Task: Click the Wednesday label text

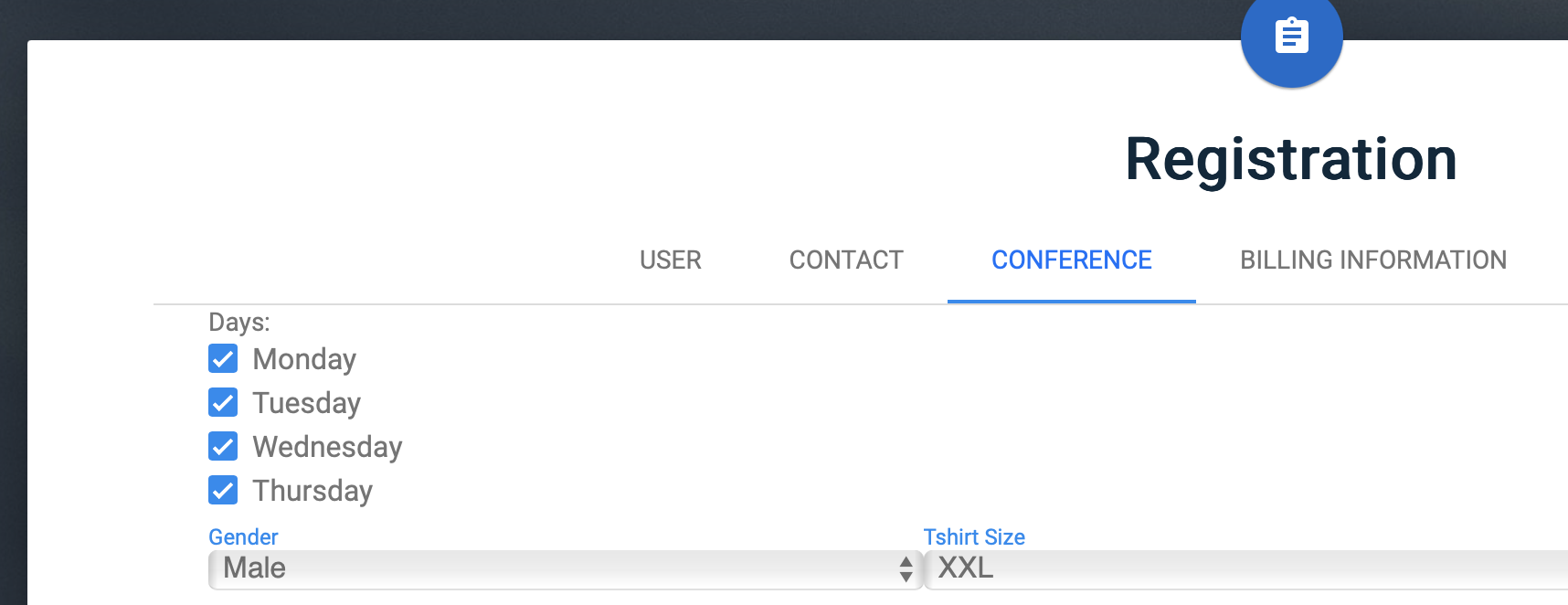Action: click(327, 447)
